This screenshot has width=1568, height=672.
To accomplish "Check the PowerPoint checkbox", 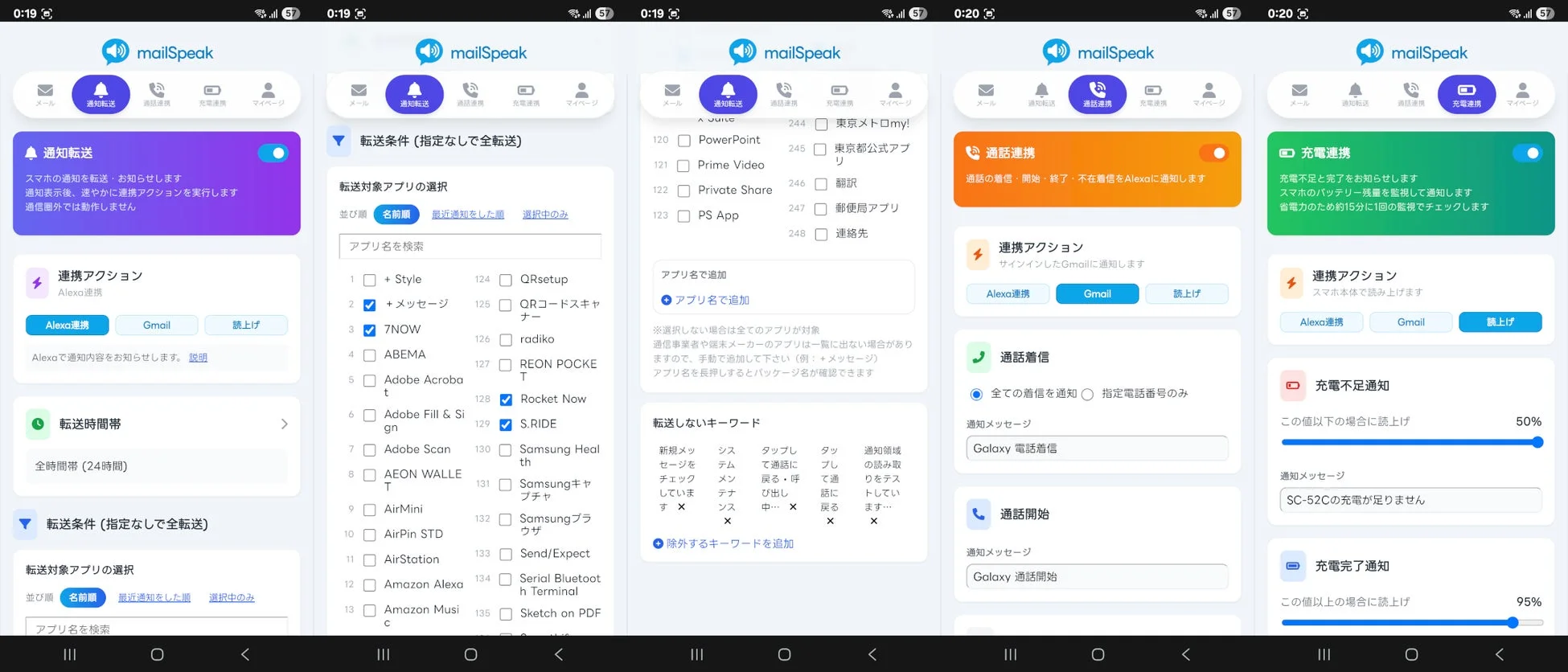I will click(684, 141).
